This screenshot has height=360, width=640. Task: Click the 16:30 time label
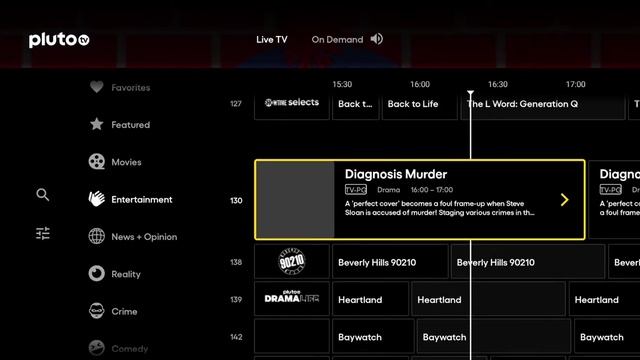pyautogui.click(x=498, y=84)
